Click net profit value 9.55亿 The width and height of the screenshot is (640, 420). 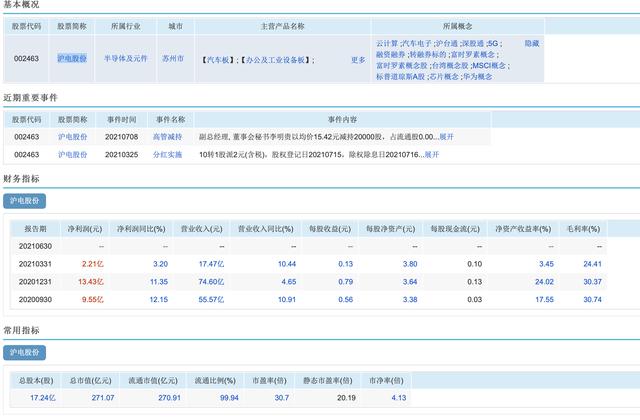(93, 300)
